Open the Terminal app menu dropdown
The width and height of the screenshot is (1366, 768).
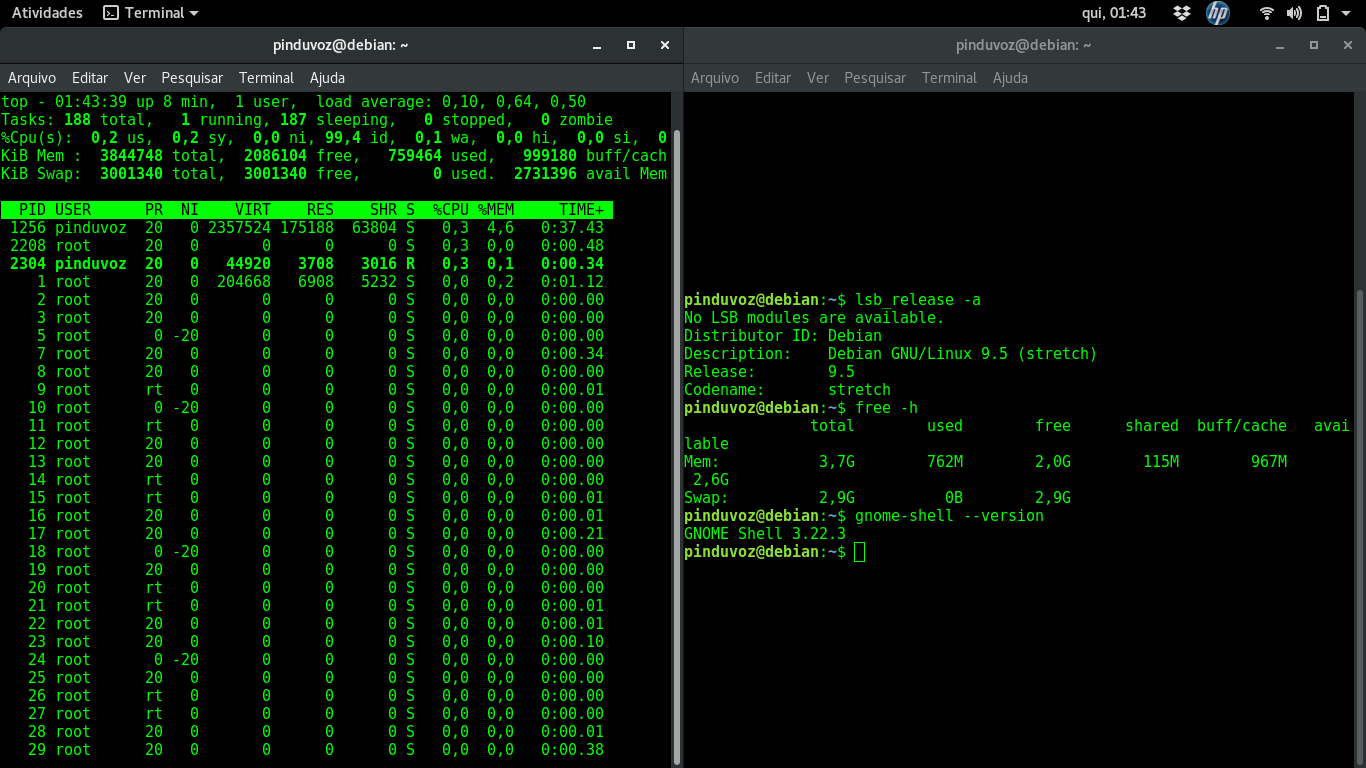pyautogui.click(x=151, y=13)
